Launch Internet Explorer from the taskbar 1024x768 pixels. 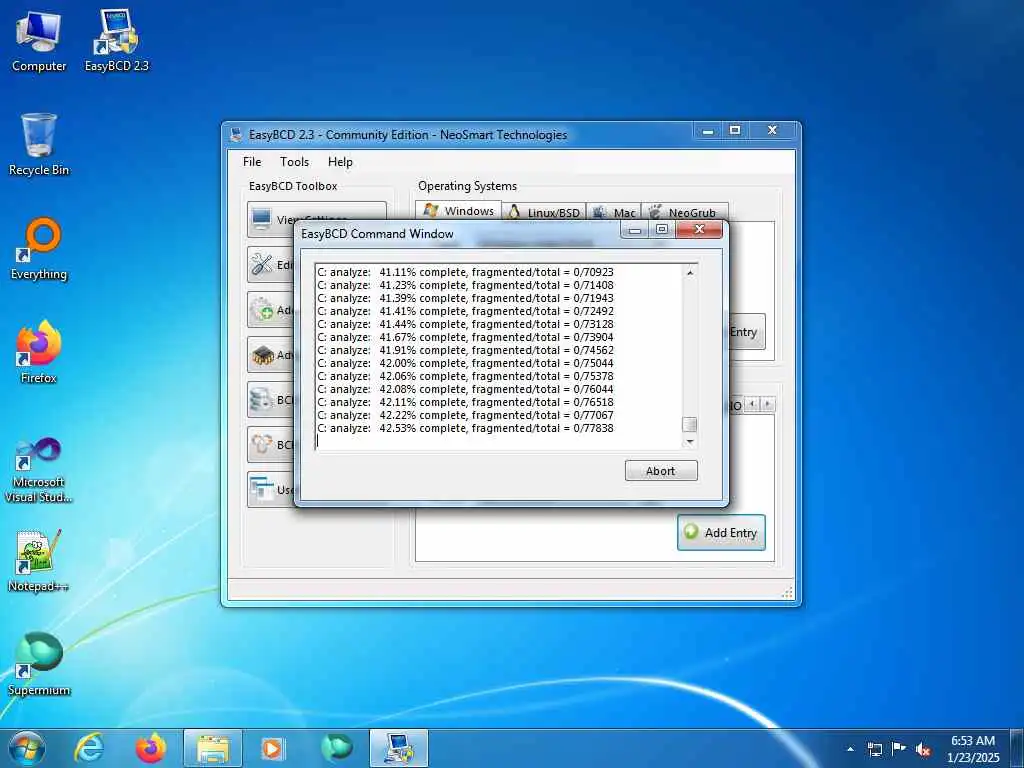click(x=89, y=748)
